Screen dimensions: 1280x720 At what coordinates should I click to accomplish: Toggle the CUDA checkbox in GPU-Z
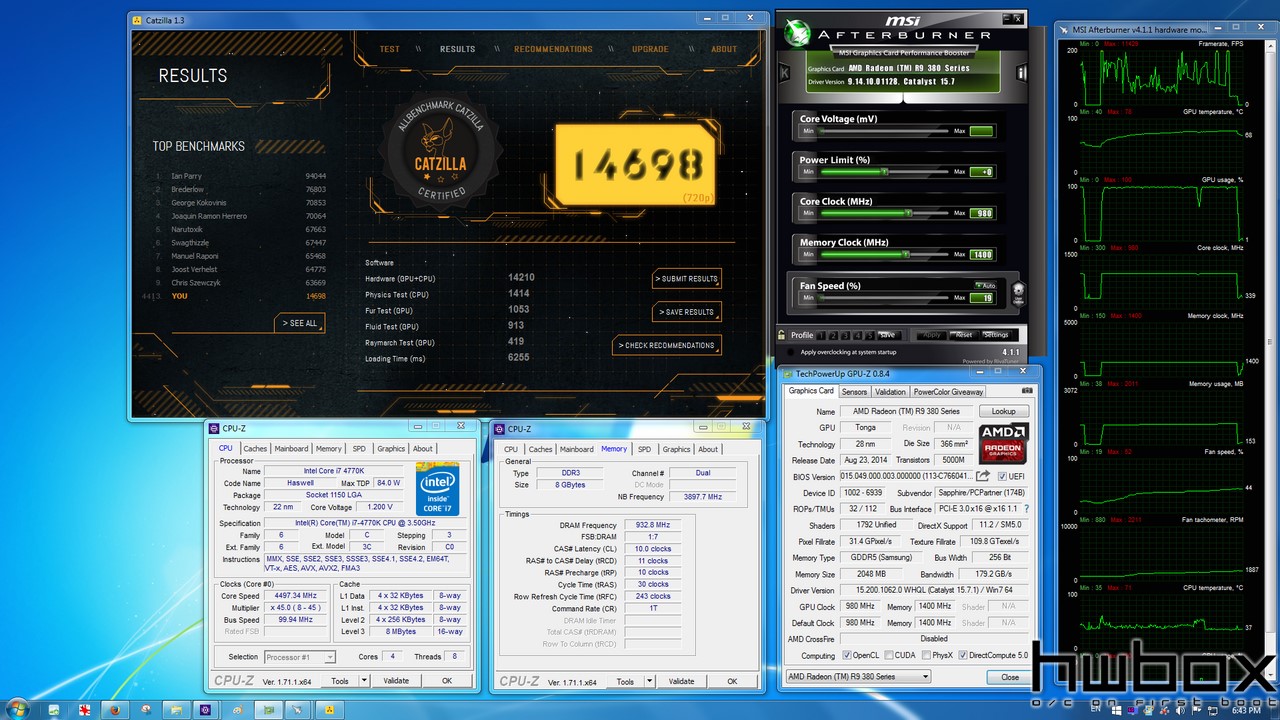[889, 655]
